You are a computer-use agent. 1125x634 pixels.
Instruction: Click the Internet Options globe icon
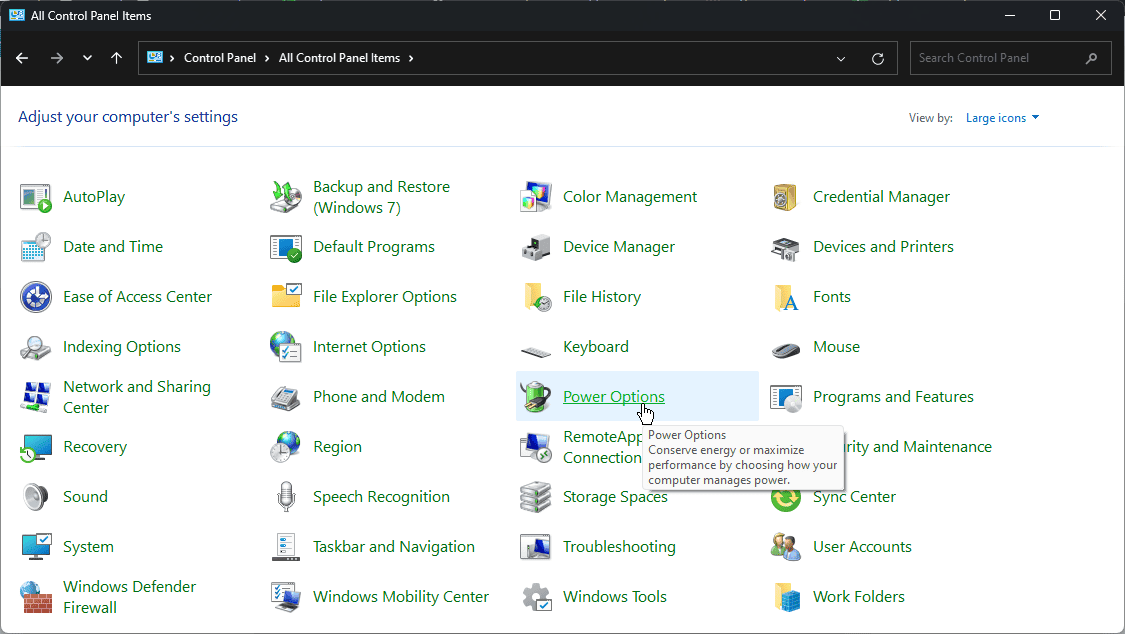pos(286,347)
